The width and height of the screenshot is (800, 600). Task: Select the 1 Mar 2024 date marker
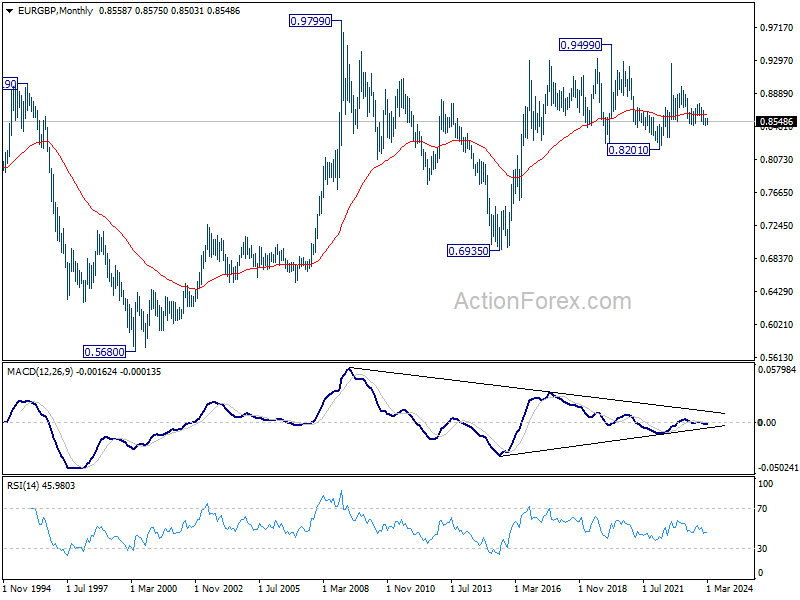[x=730, y=588]
